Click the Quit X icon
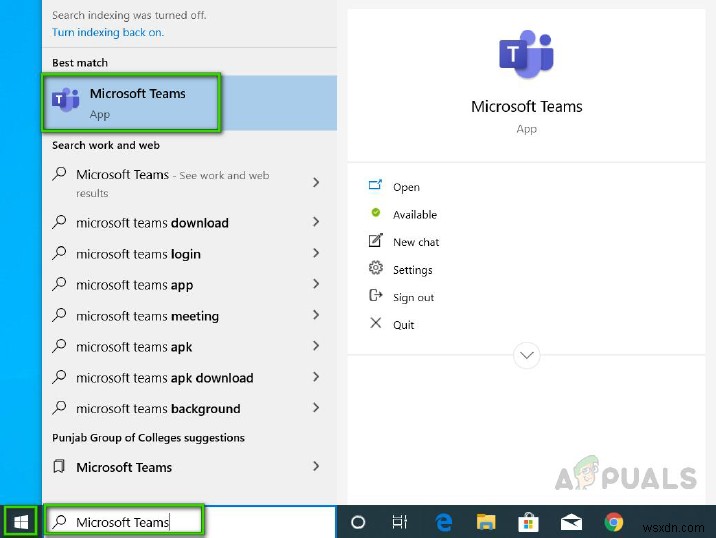Screen dimensions: 716x538 (x=375, y=323)
